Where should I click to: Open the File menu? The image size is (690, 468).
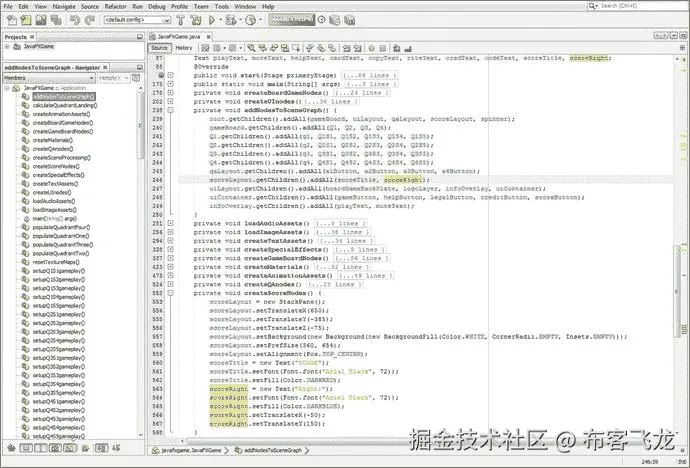point(8,7)
